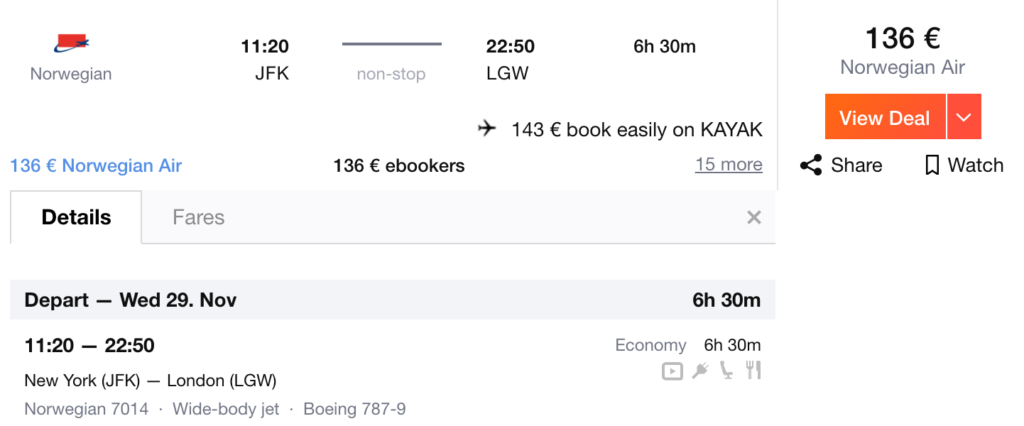Click the 136 € headline price
This screenshot has height=426, width=1024.
pyautogui.click(x=903, y=38)
